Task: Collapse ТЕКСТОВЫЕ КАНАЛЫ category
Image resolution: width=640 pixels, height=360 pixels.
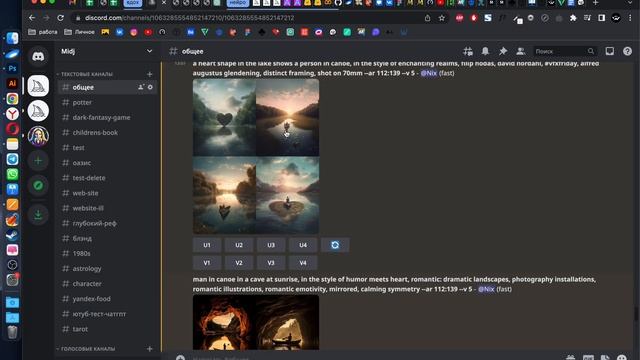Action: [87, 74]
